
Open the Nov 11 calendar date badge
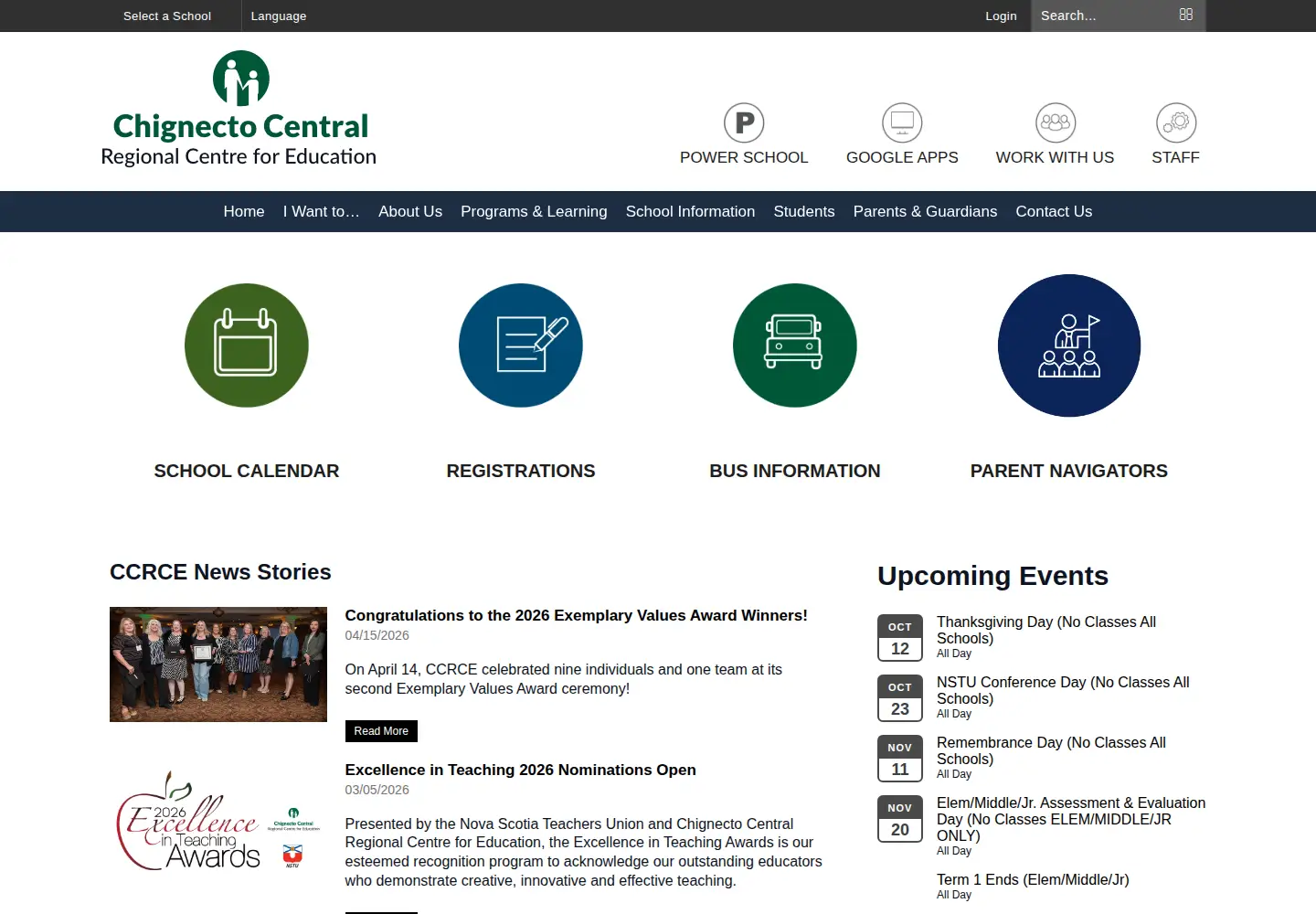pos(900,759)
